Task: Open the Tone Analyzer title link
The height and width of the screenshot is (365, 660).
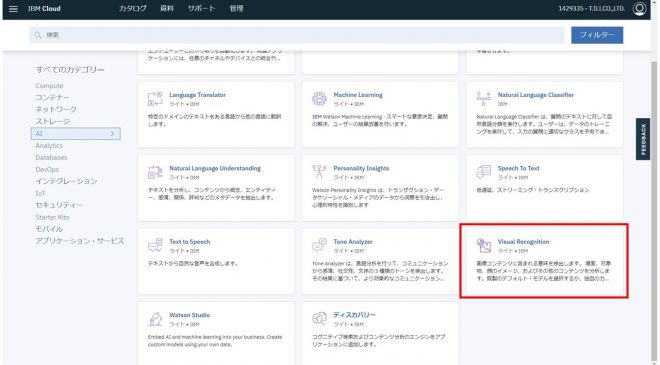Action: pos(353,242)
